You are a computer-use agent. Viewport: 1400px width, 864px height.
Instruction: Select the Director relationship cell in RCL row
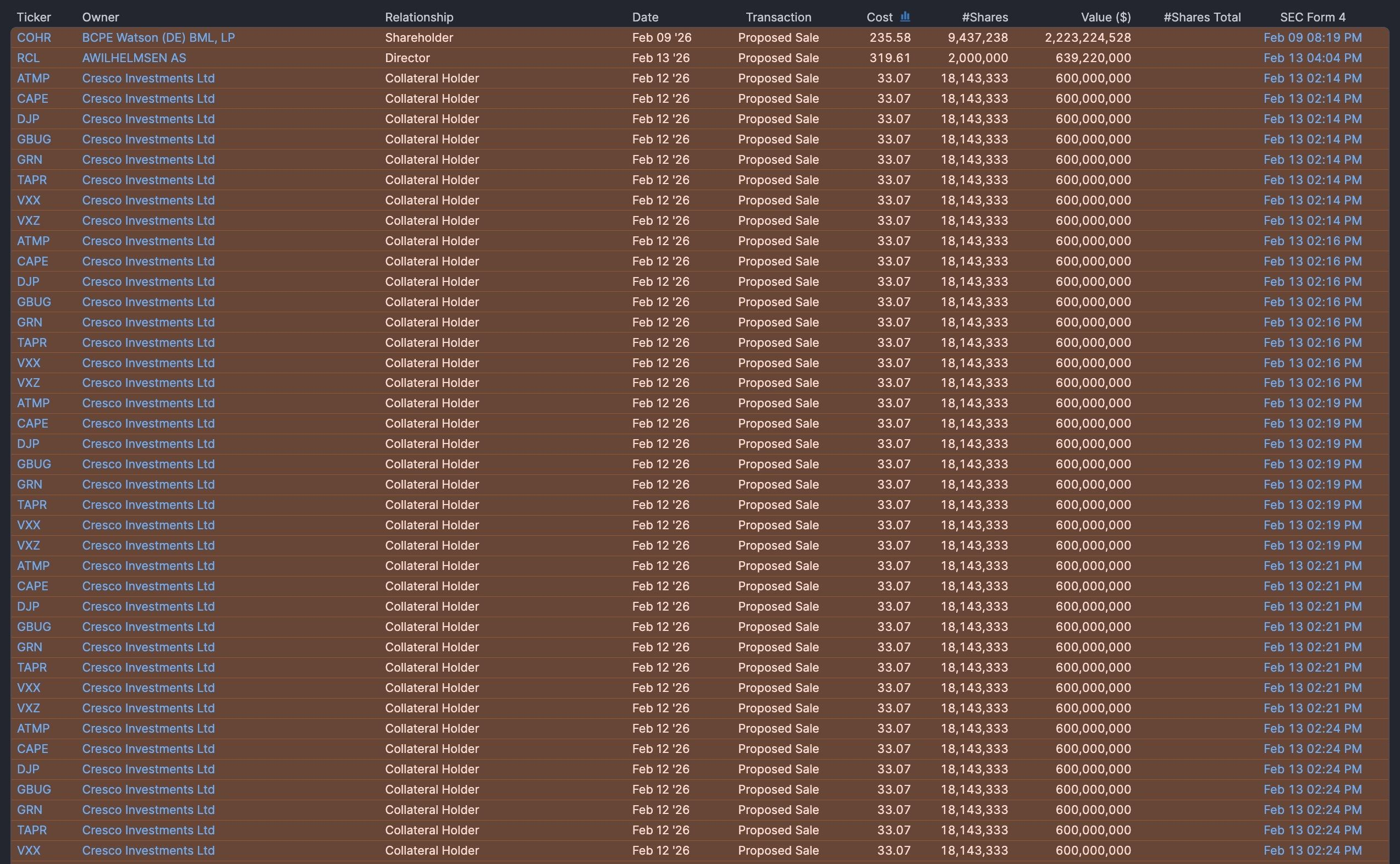click(x=407, y=58)
